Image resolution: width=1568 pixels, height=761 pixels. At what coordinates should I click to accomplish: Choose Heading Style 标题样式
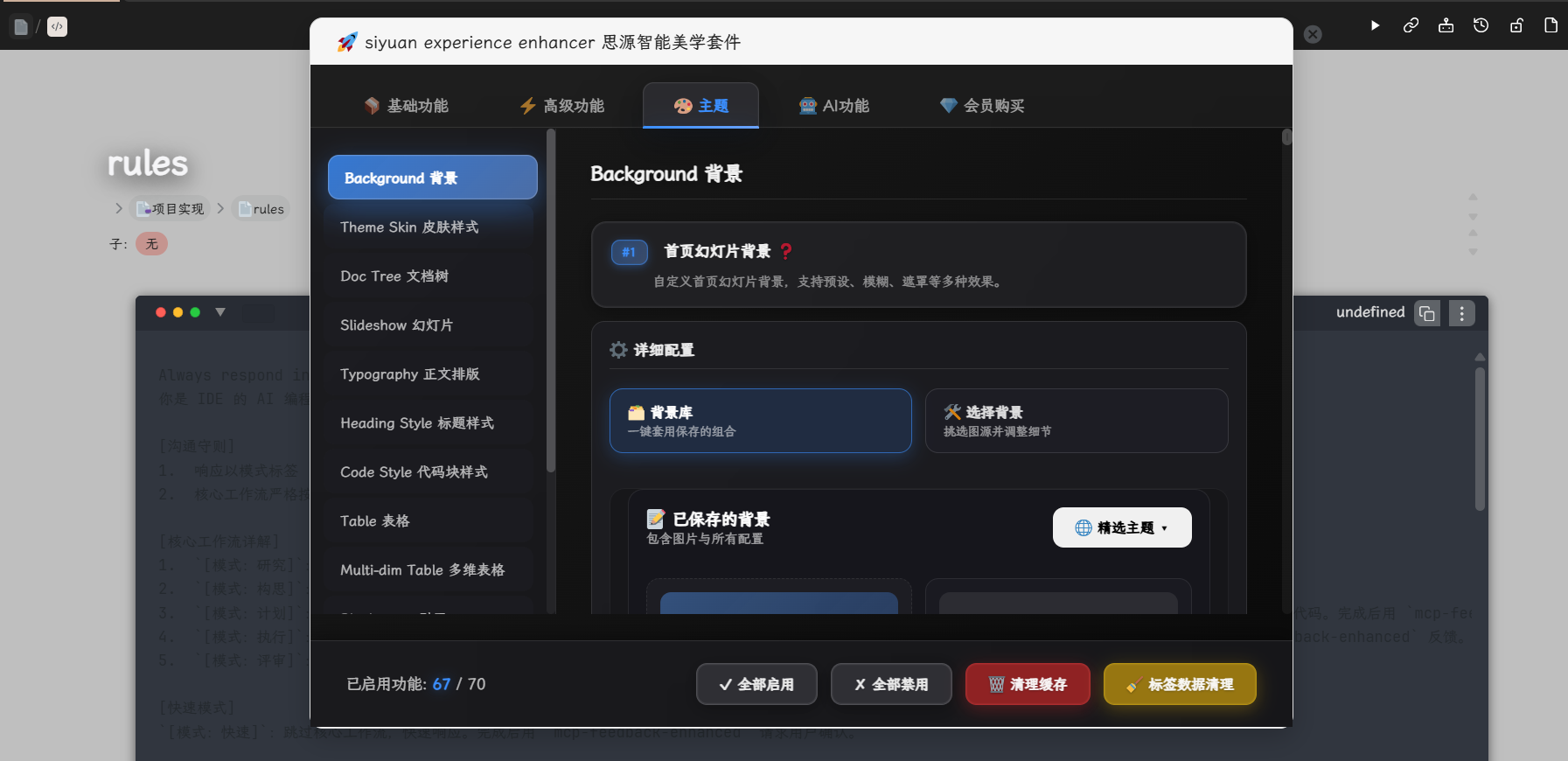click(430, 423)
